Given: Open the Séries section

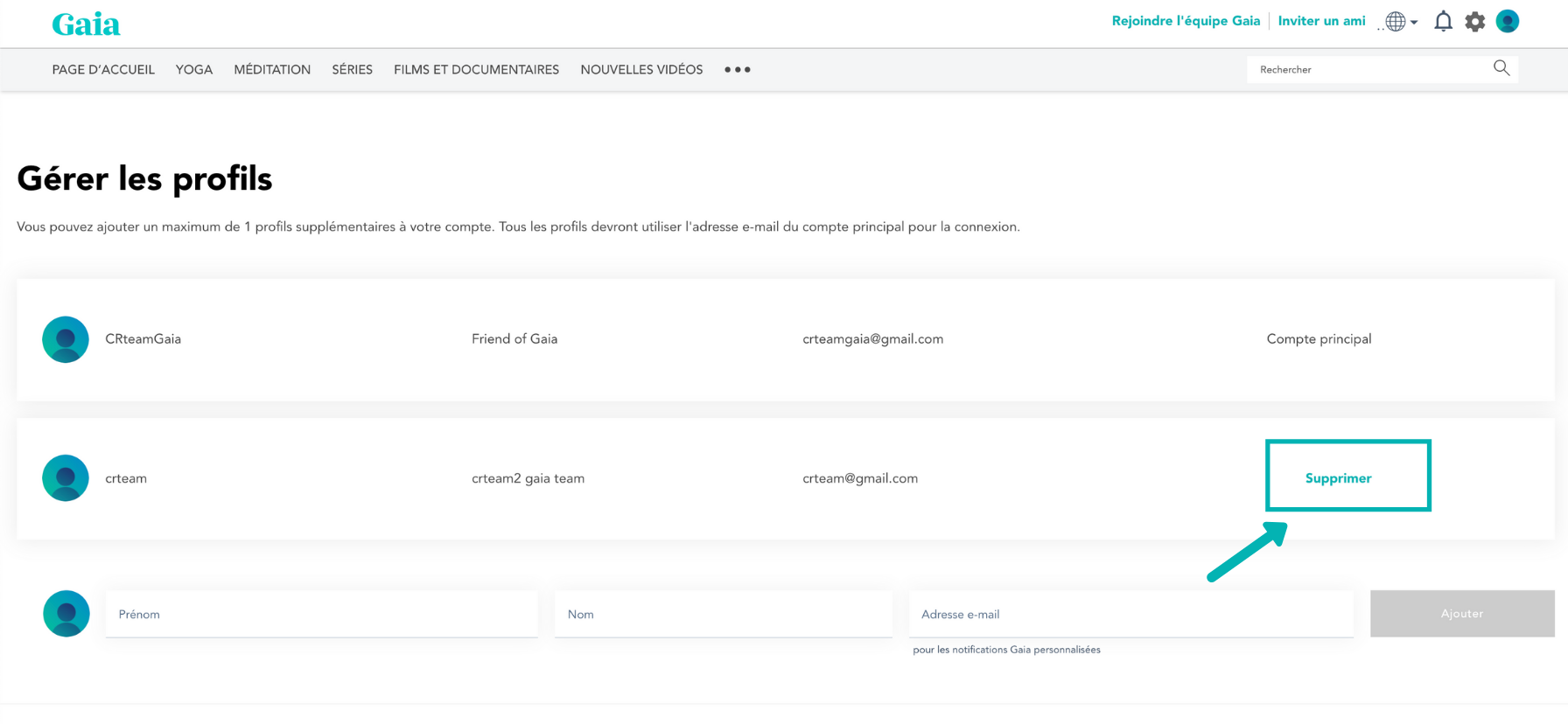Looking at the screenshot, I should point(352,70).
